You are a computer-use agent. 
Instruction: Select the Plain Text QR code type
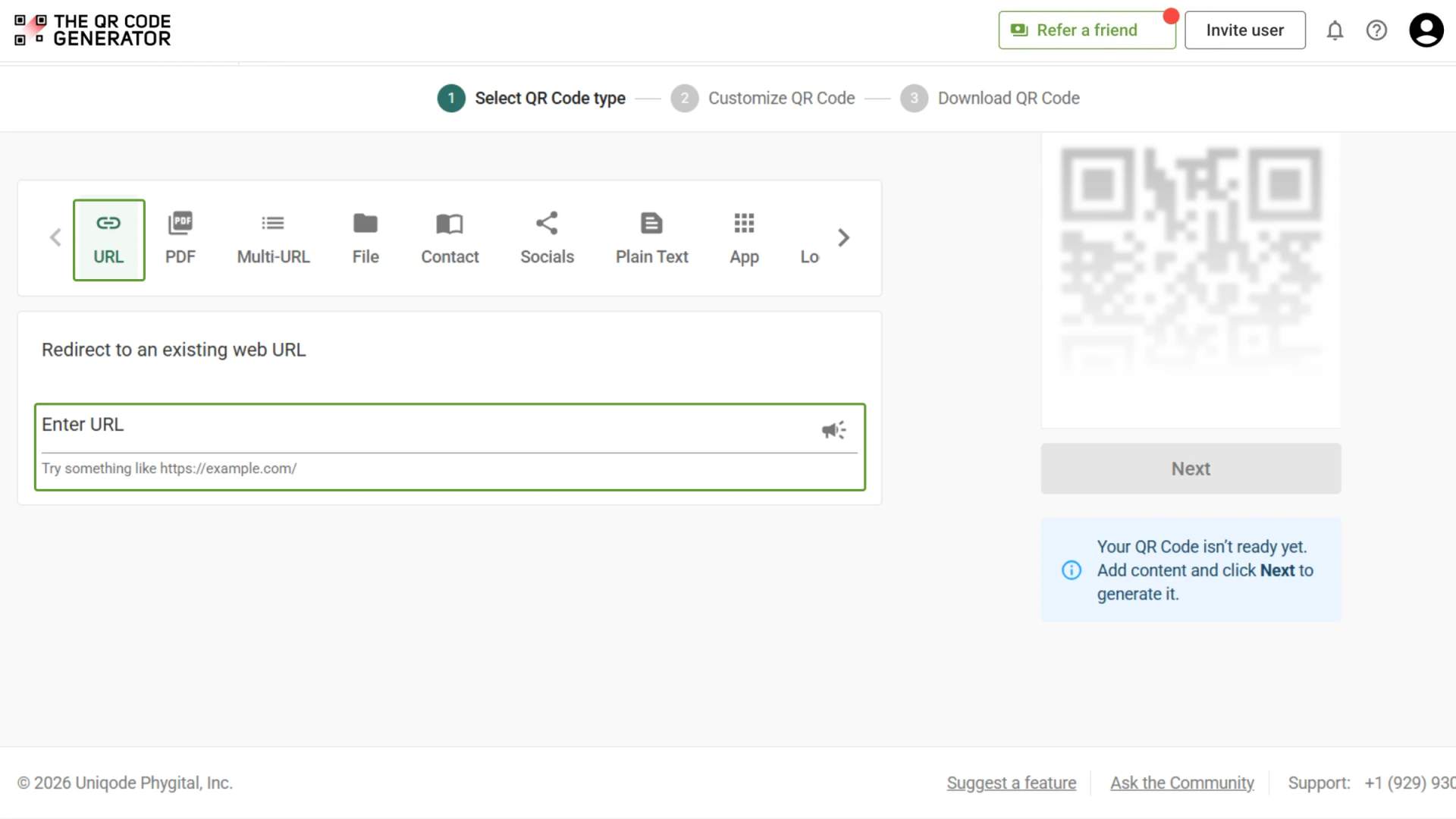coord(651,240)
